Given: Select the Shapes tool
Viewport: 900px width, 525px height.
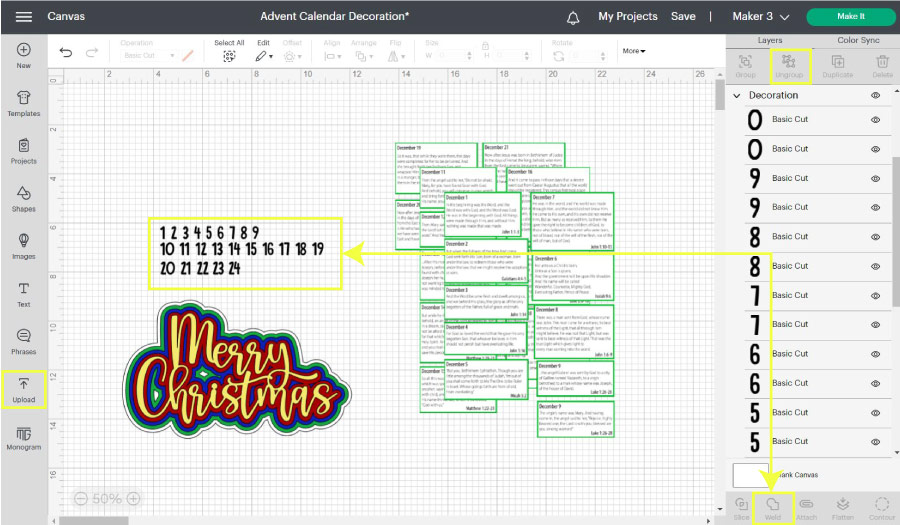Looking at the screenshot, I should click(x=24, y=197).
